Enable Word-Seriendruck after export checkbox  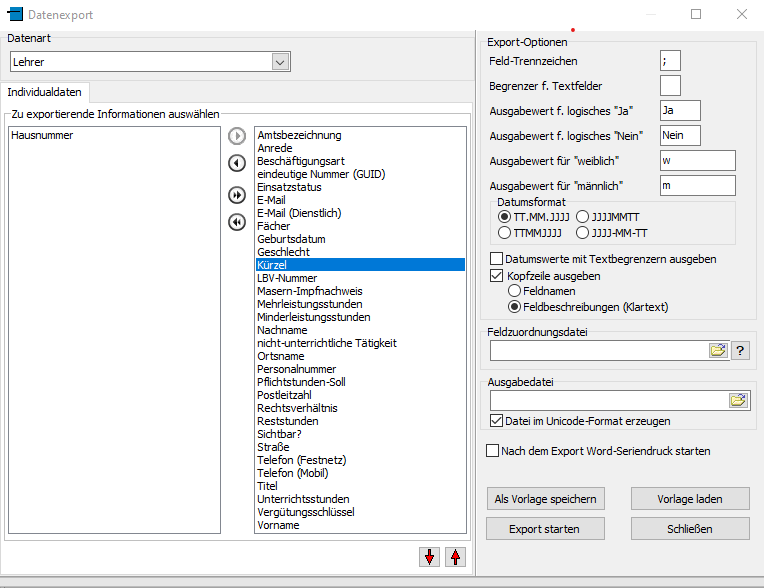point(492,451)
